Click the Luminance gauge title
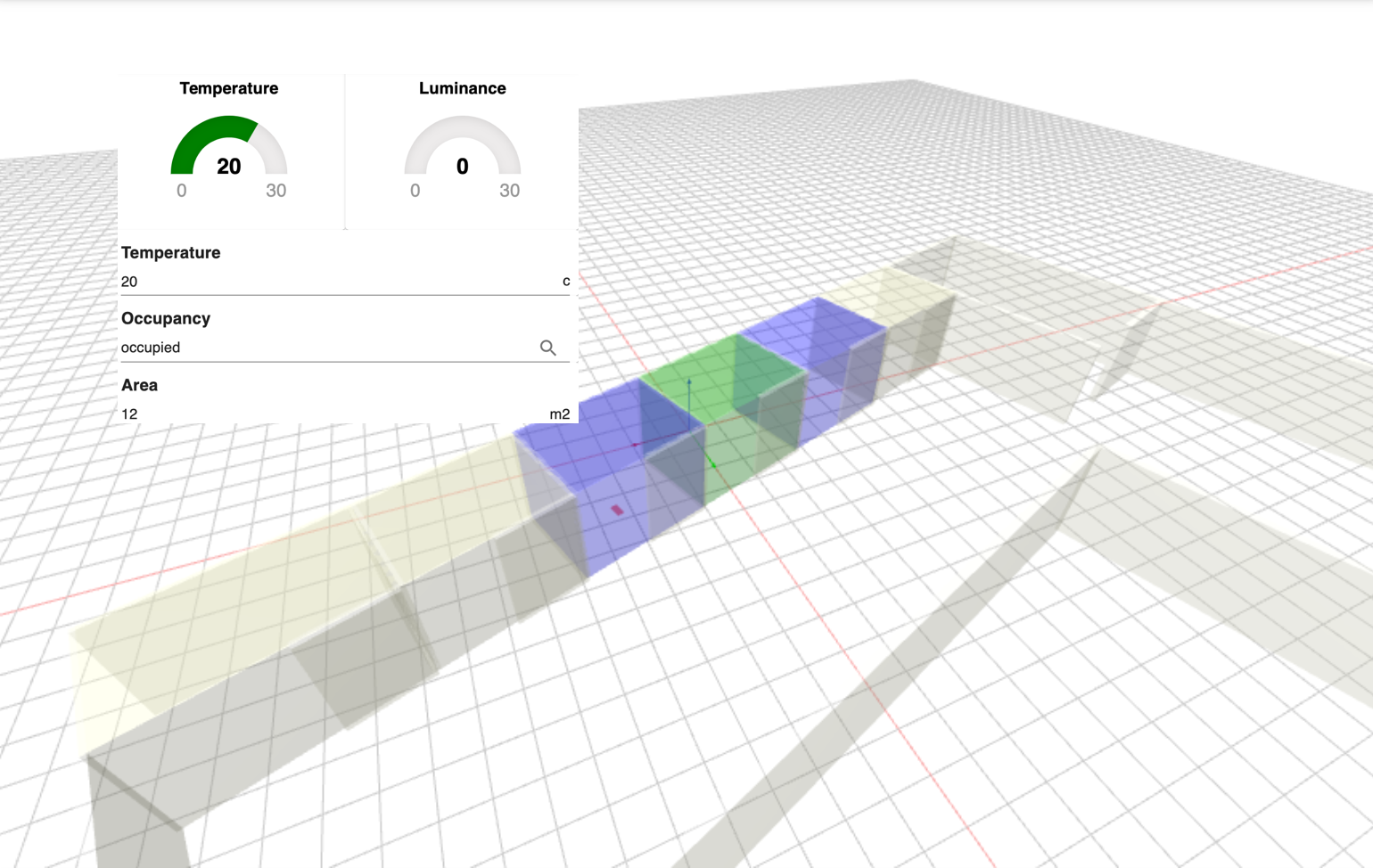The height and width of the screenshot is (868, 1373). [462, 88]
